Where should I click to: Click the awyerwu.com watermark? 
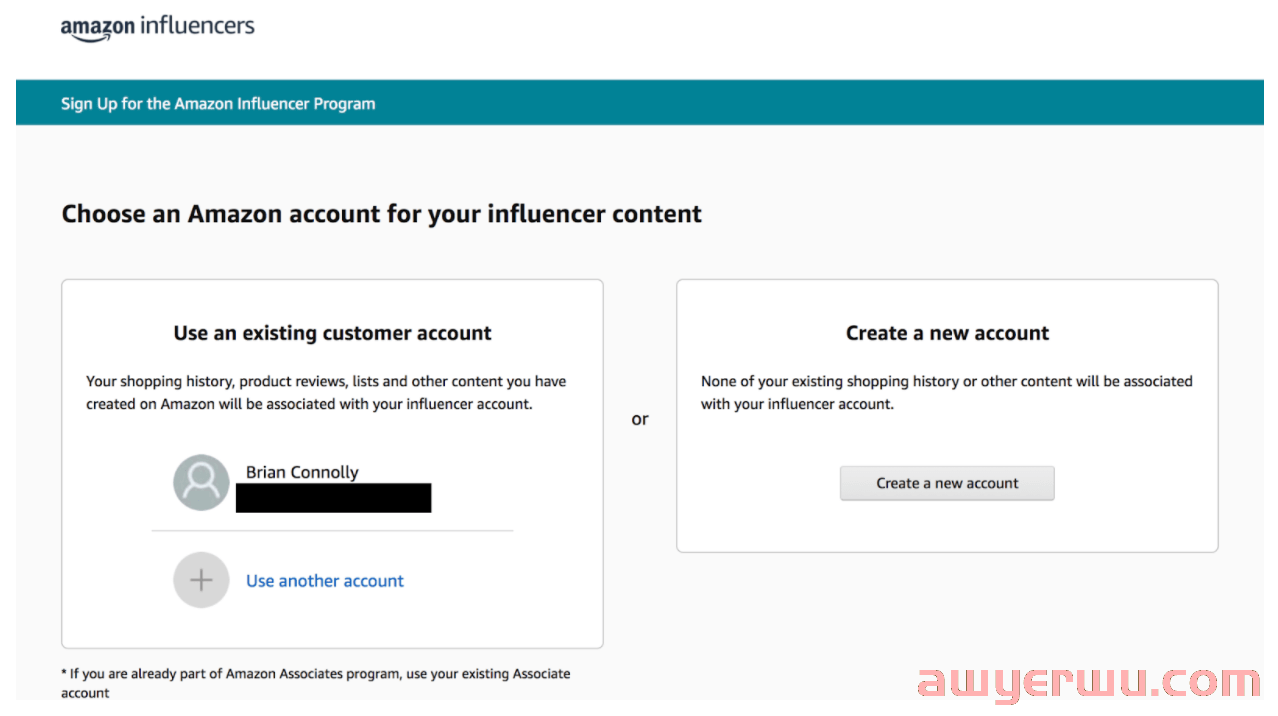coord(1088,681)
